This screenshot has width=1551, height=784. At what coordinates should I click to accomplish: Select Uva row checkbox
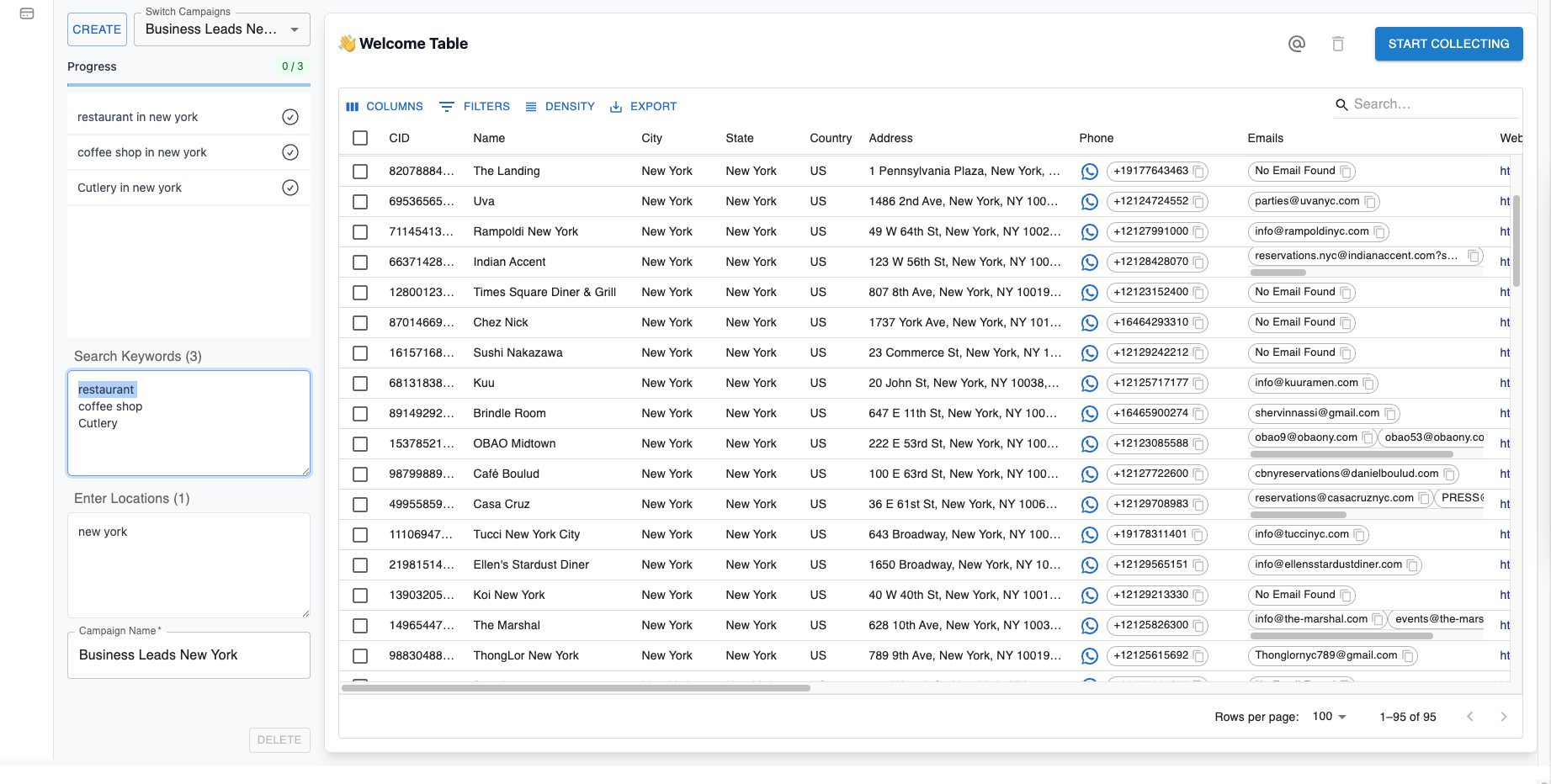tap(360, 202)
